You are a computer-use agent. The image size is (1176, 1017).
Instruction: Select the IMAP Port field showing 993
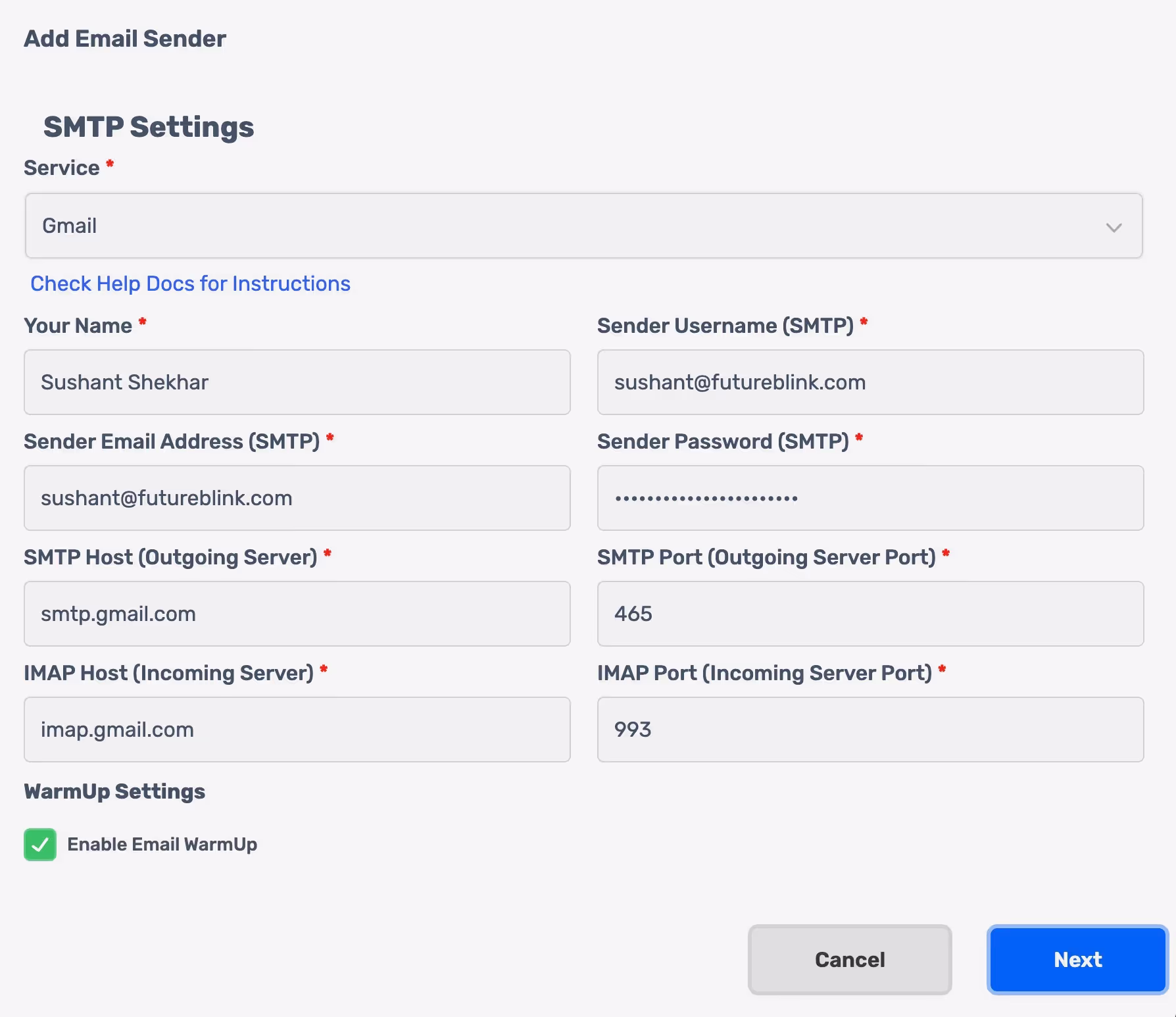[x=870, y=730]
